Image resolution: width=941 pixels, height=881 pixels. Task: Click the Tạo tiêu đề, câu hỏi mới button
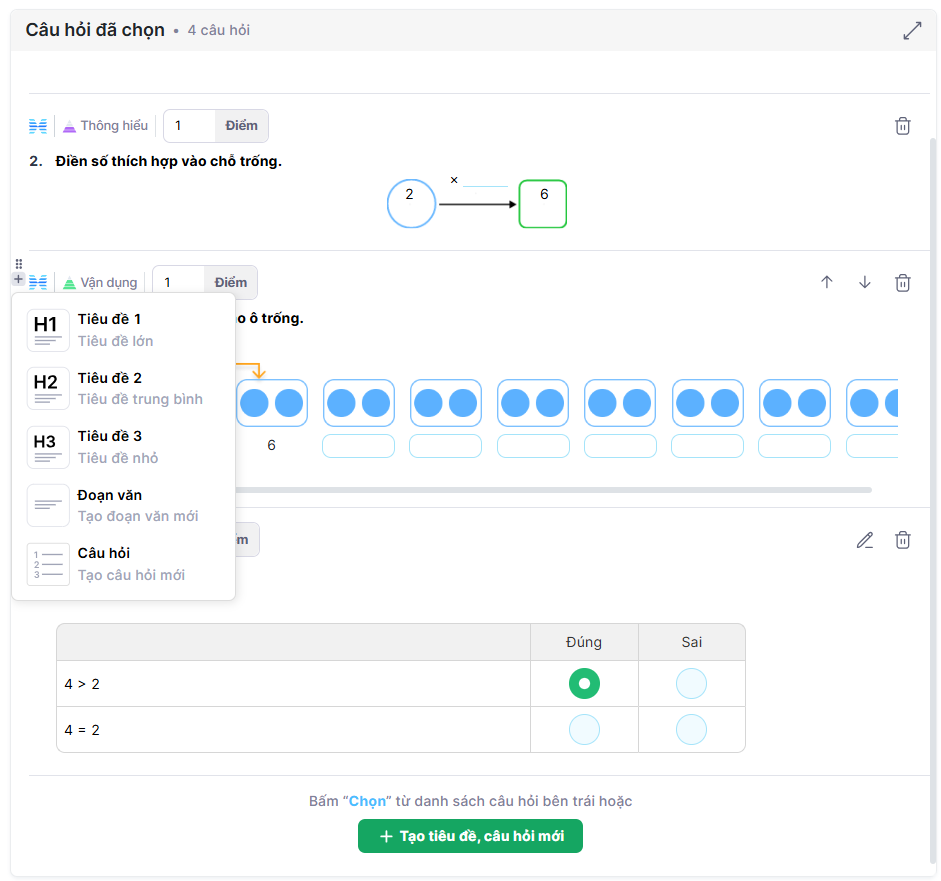(x=470, y=836)
